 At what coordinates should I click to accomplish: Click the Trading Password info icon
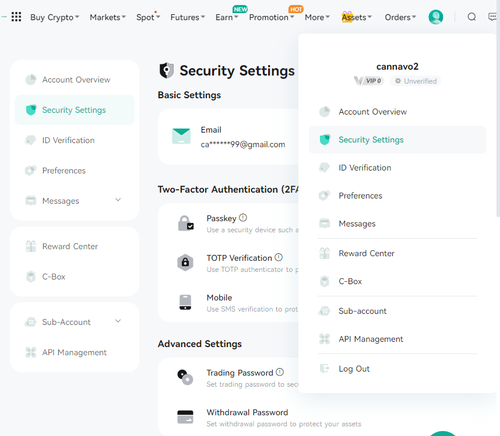pos(280,372)
